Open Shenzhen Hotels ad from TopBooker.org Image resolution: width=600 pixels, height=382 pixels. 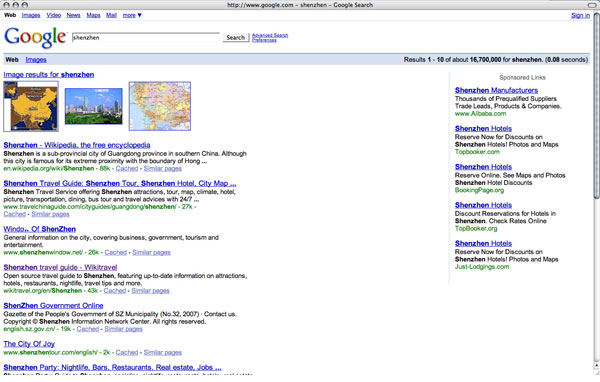pyautogui.click(x=483, y=205)
